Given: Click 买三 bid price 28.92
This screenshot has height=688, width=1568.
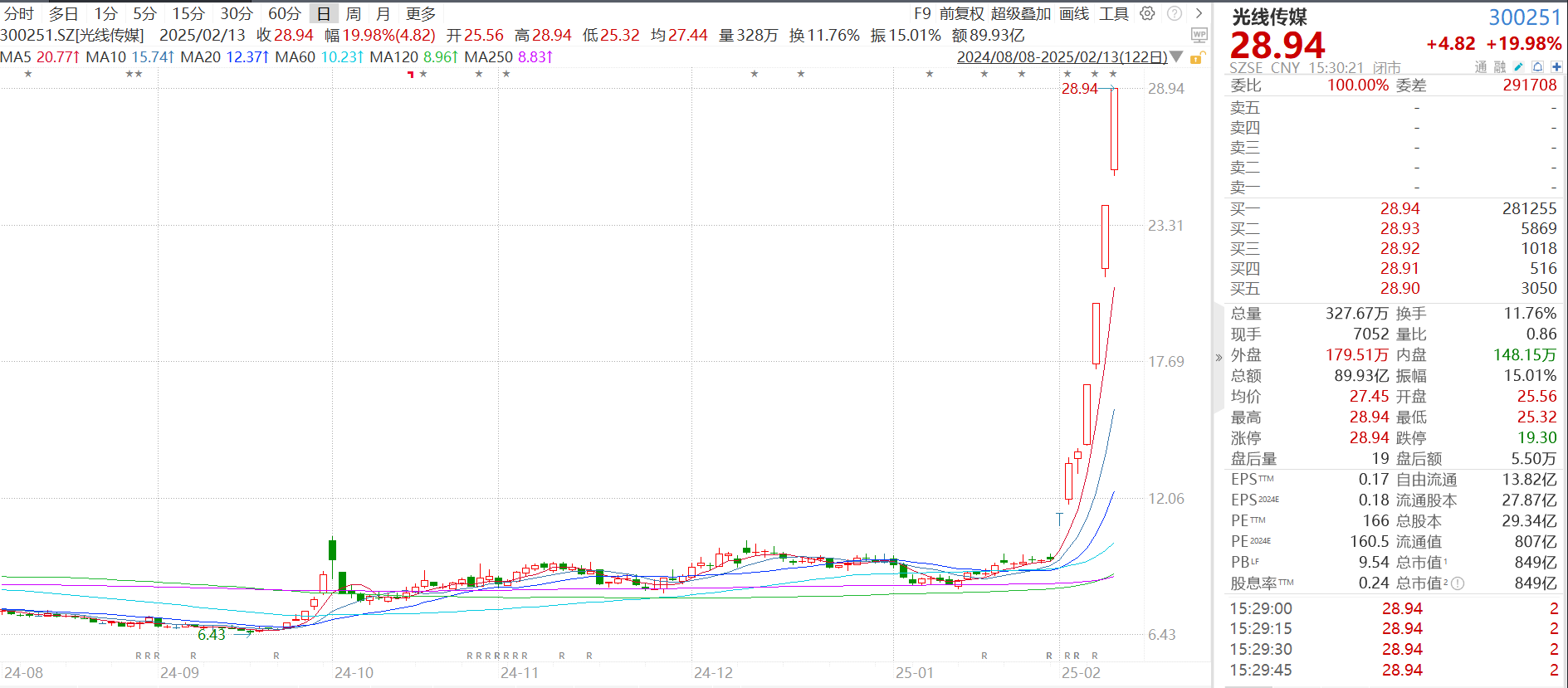Looking at the screenshot, I should (x=1399, y=249).
